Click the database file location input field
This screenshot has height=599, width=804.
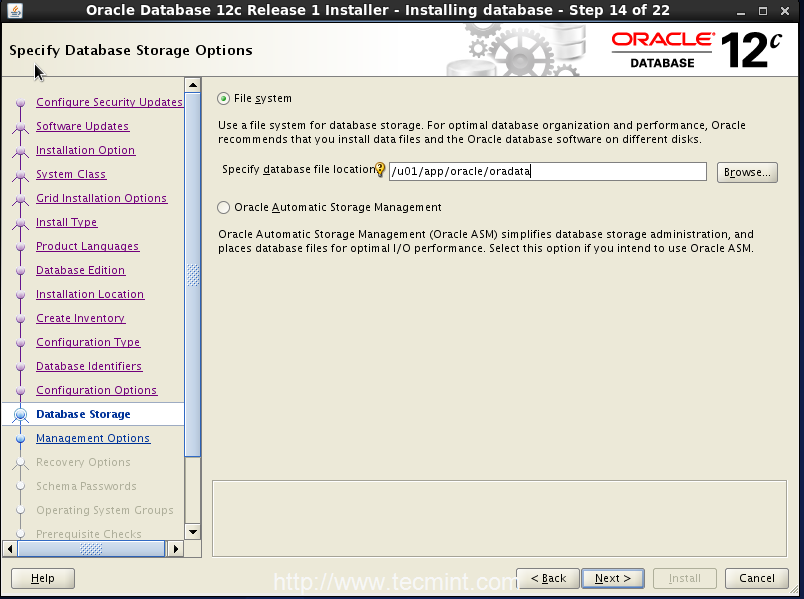548,171
